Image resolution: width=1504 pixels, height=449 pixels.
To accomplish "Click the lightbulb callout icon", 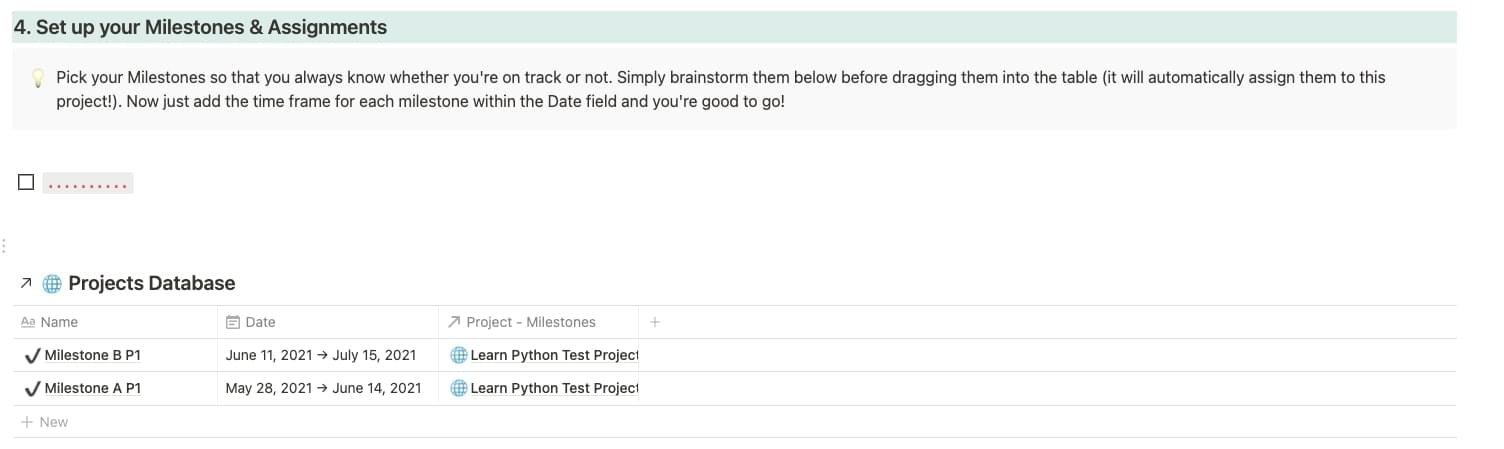I will point(38,78).
